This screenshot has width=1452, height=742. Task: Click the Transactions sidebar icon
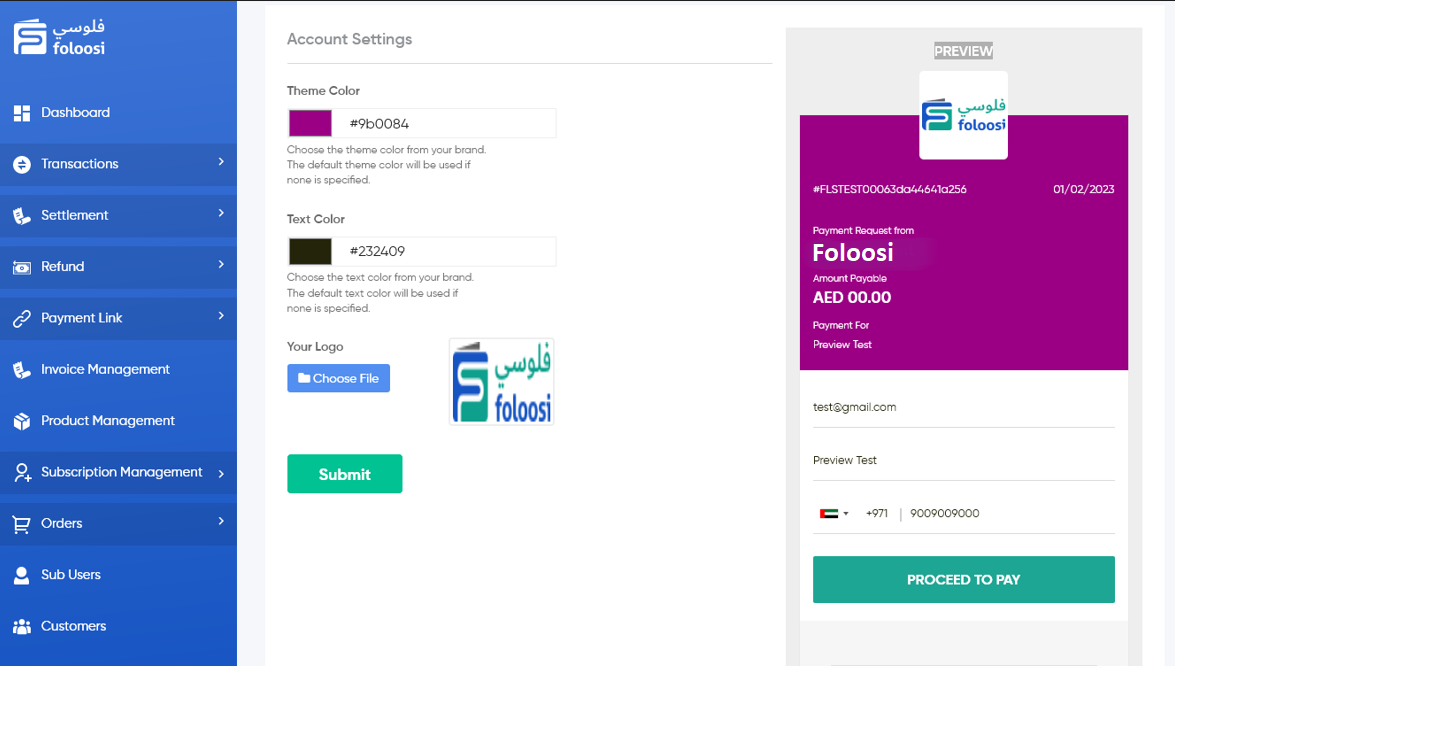click(21, 164)
